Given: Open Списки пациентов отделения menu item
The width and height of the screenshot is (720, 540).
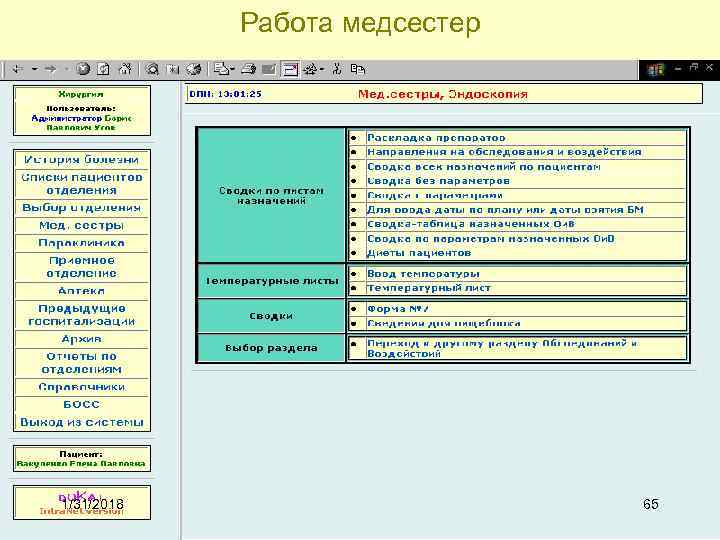Looking at the screenshot, I should (x=82, y=184).
